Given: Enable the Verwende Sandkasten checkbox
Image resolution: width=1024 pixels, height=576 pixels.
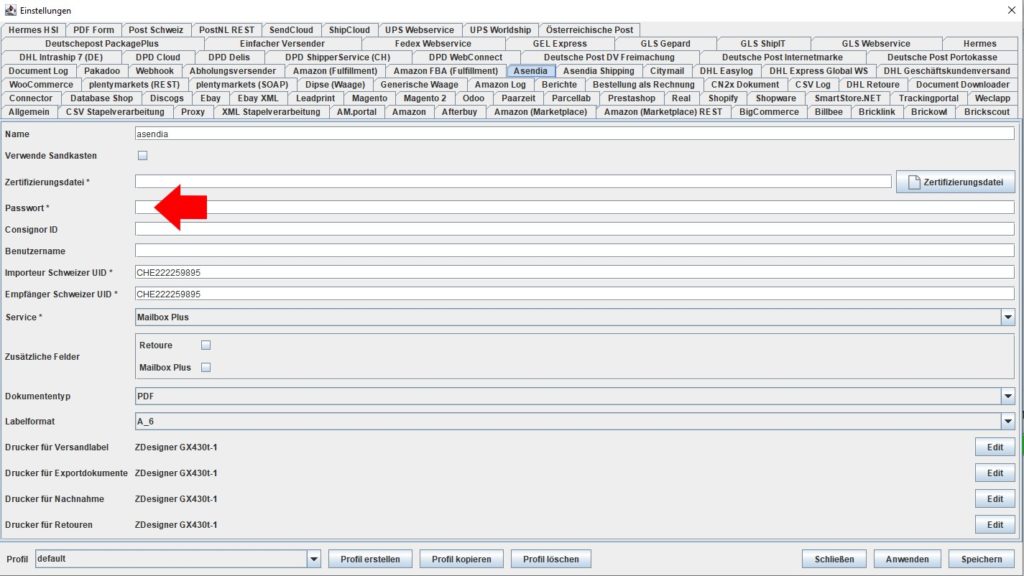Looking at the screenshot, I should (142, 155).
